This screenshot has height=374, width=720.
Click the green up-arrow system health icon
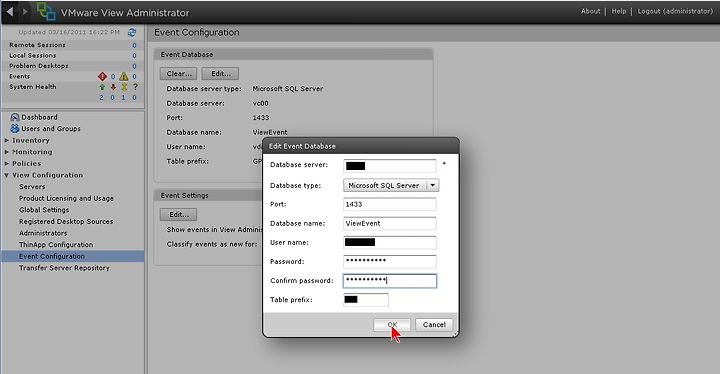tap(102, 87)
